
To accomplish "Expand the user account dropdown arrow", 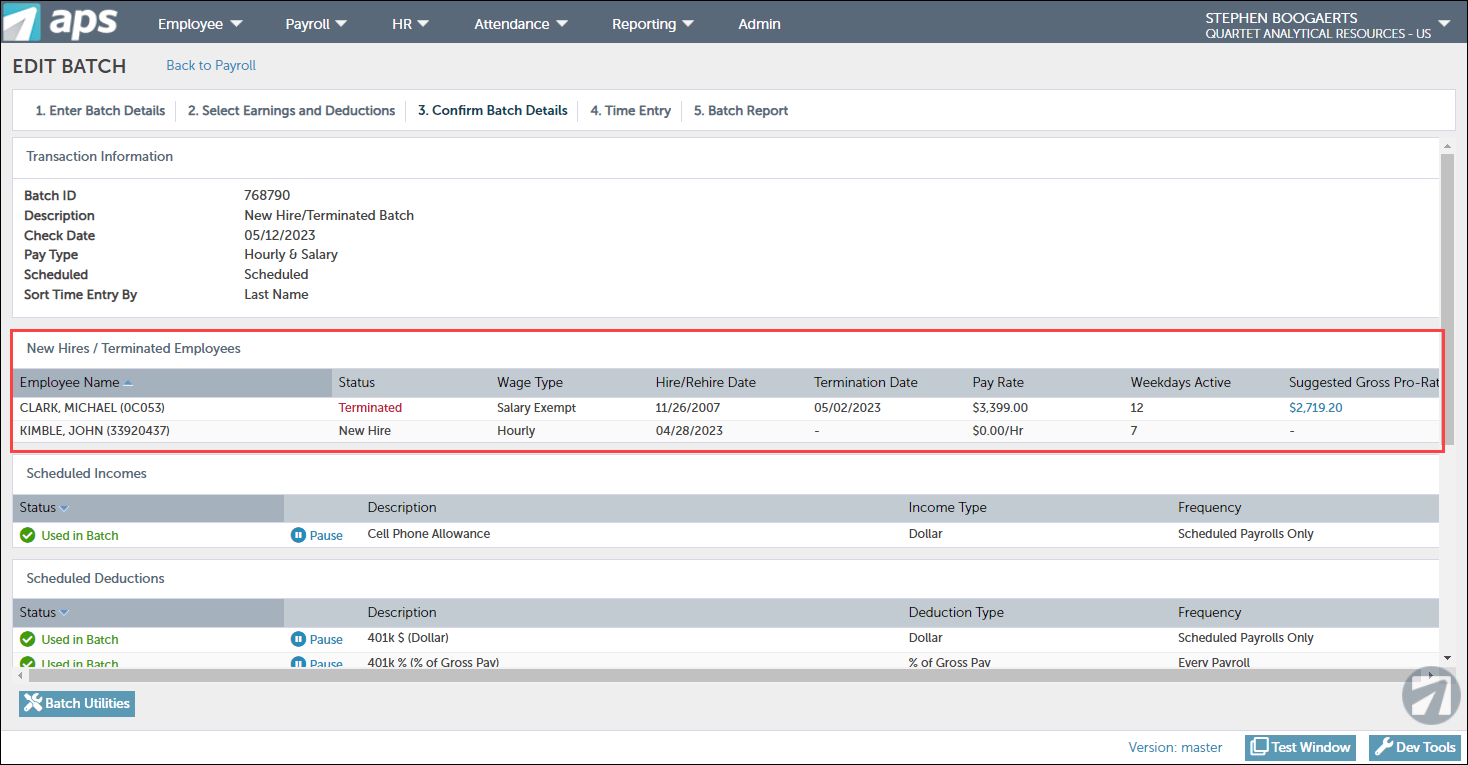I will click(1444, 22).
